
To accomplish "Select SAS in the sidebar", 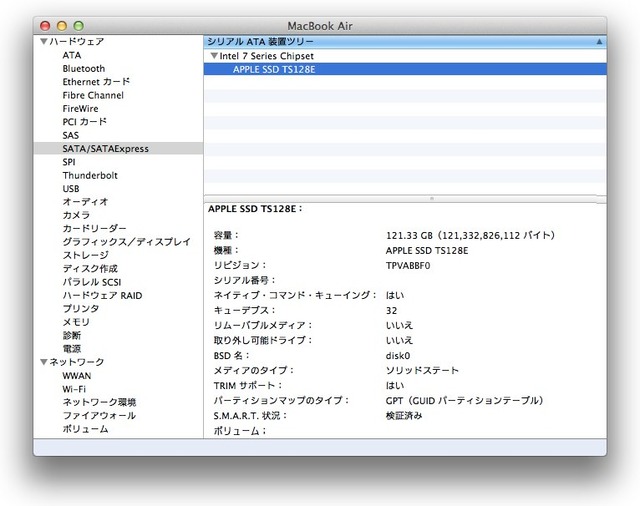I will [x=71, y=135].
